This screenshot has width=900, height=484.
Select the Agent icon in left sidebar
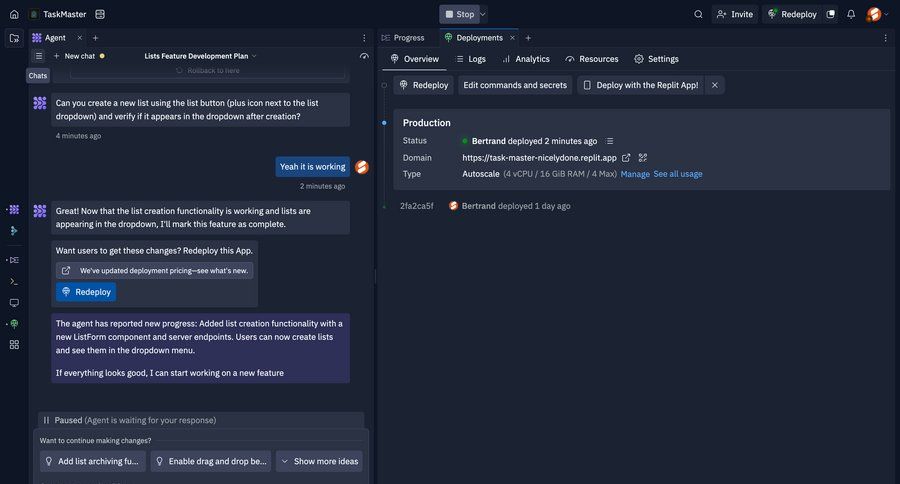click(x=14, y=210)
